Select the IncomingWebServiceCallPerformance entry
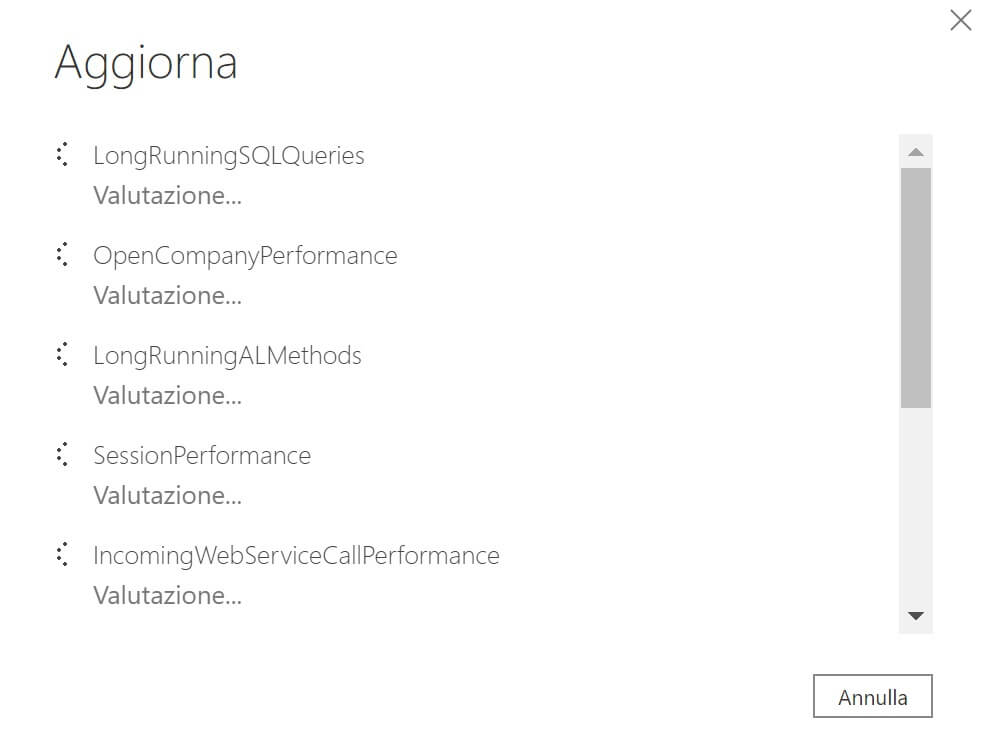The height and width of the screenshot is (748, 981). [x=297, y=555]
